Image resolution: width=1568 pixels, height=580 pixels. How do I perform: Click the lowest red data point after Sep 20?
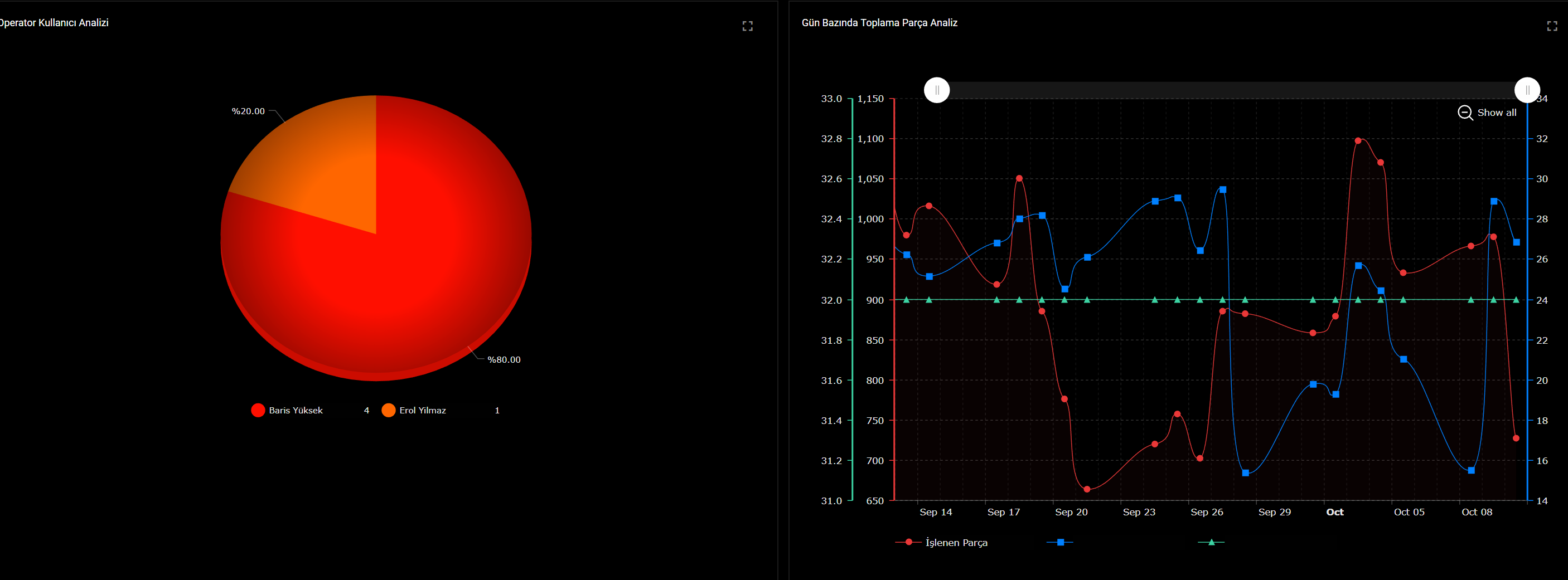click(1087, 489)
